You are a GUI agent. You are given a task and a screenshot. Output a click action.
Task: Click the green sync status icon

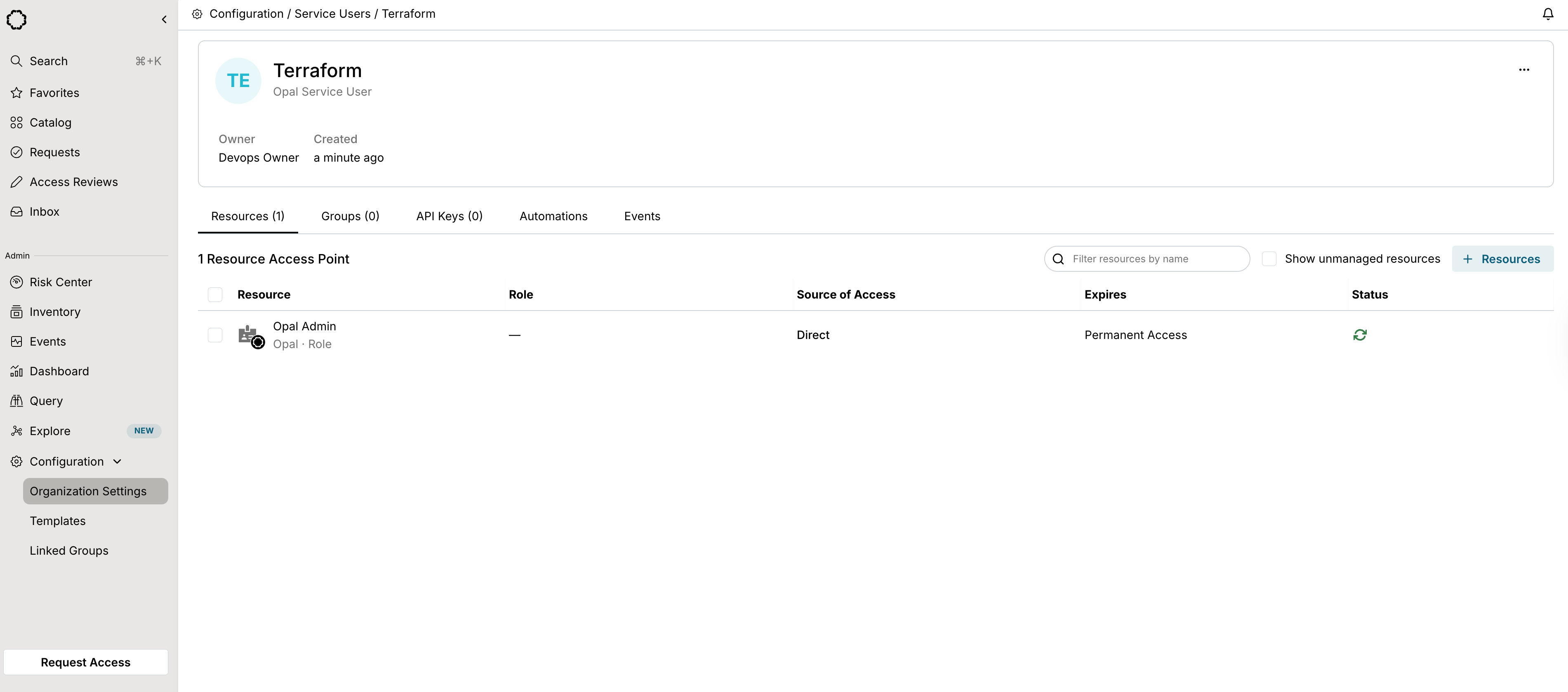tap(1359, 335)
